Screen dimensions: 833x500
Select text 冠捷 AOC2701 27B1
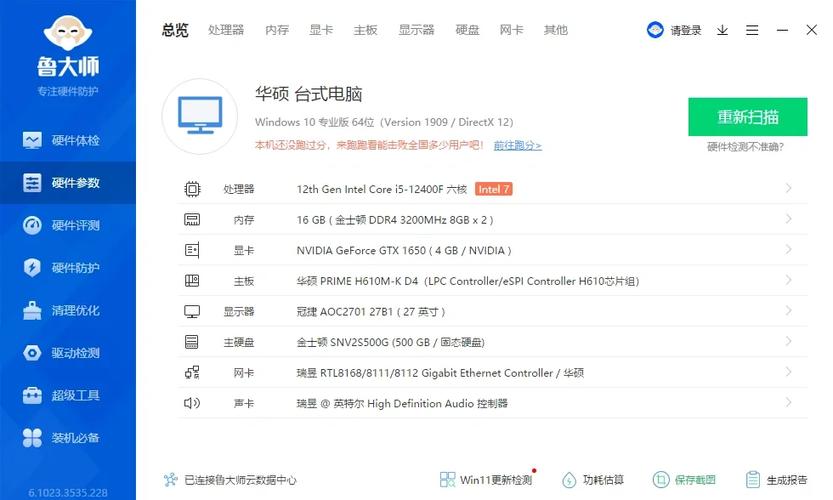[x=344, y=311]
